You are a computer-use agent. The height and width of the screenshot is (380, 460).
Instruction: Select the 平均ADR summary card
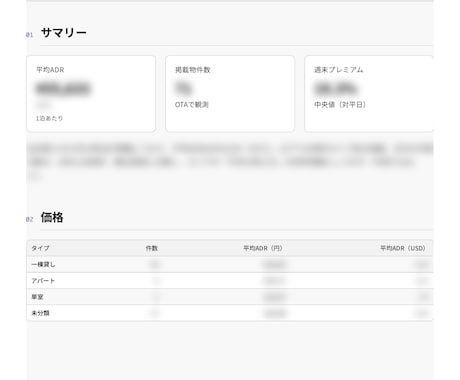pyautogui.click(x=91, y=94)
